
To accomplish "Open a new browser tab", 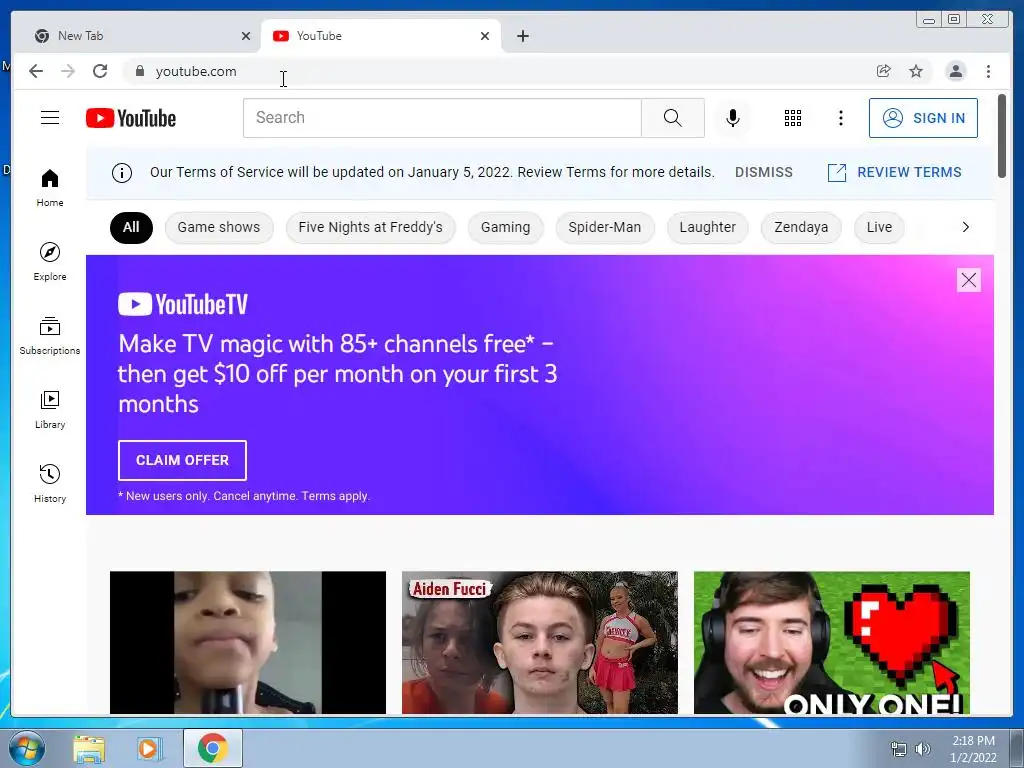I will tap(522, 36).
